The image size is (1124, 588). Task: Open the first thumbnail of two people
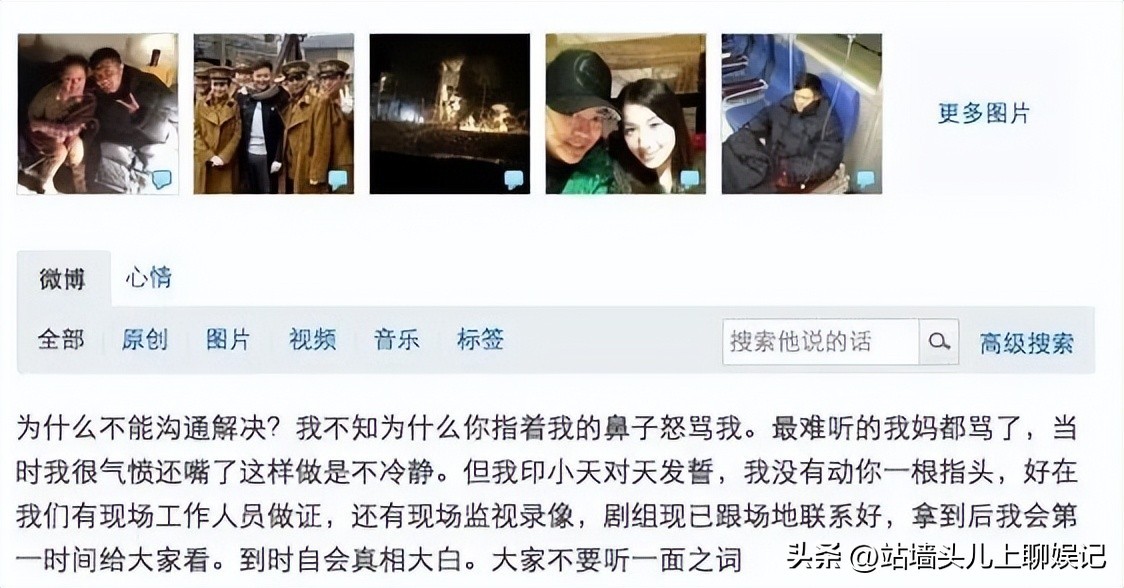[x=97, y=113]
